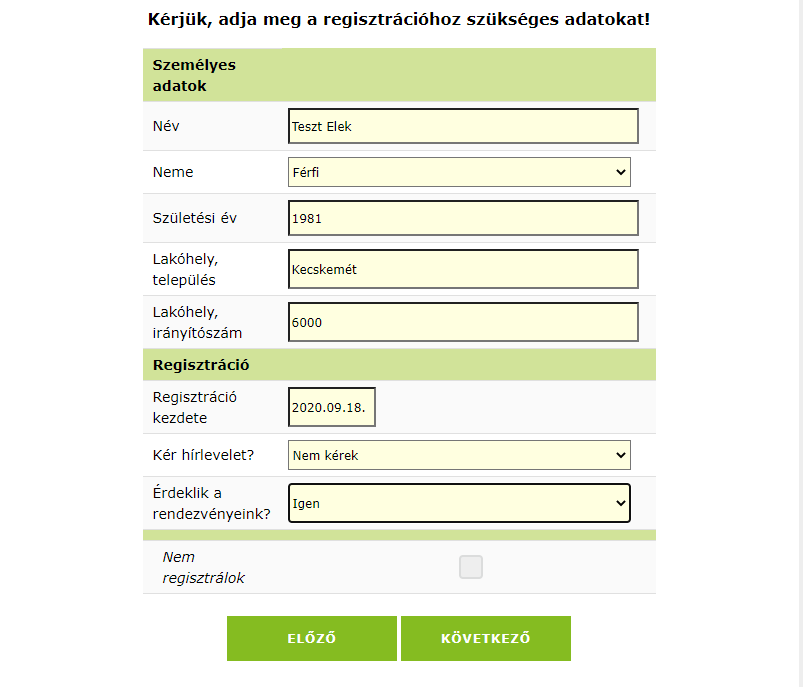Click the Név label text
803x687 pixels.
166,126
